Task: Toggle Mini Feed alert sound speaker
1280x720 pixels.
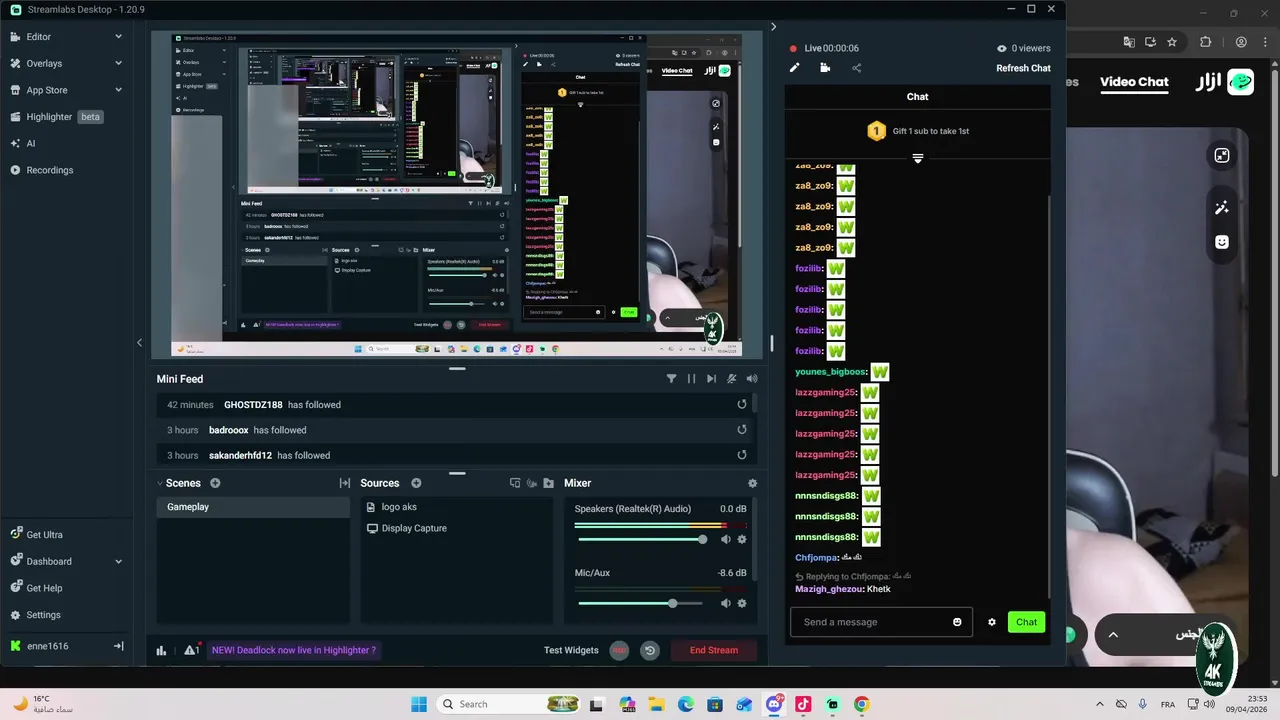Action: coord(752,379)
